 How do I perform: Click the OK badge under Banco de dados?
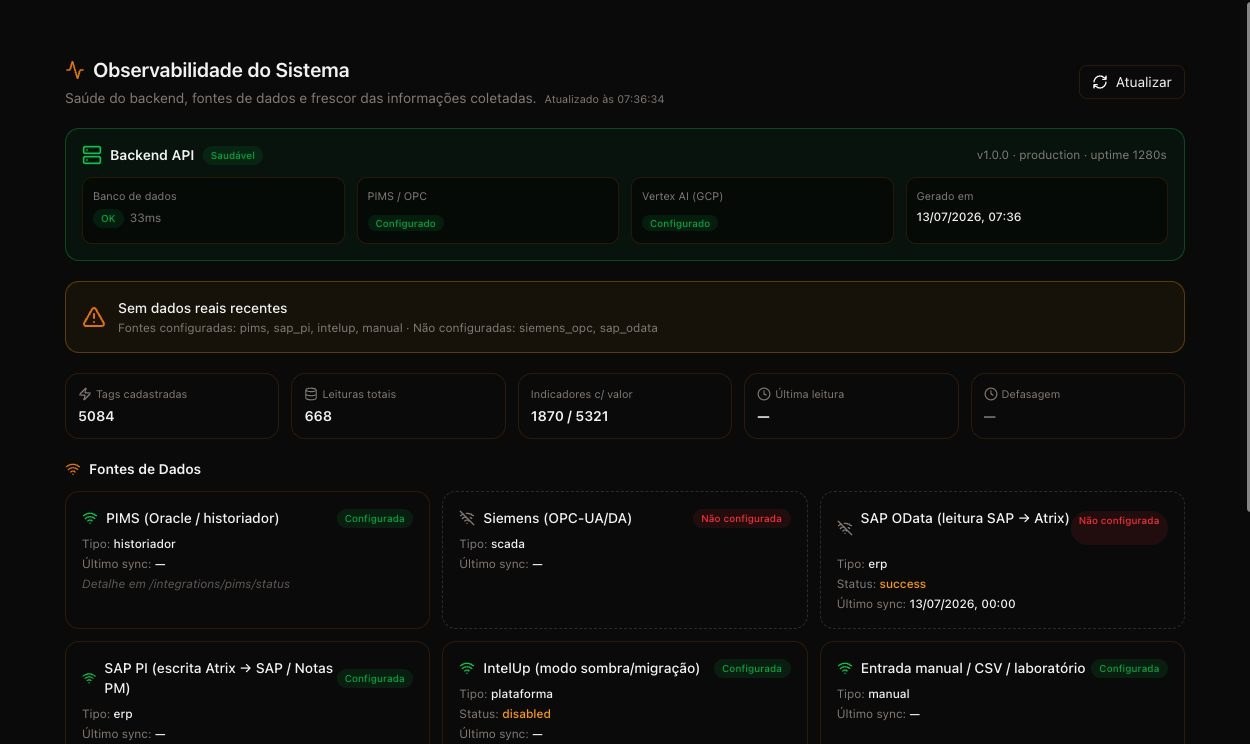tap(108, 218)
